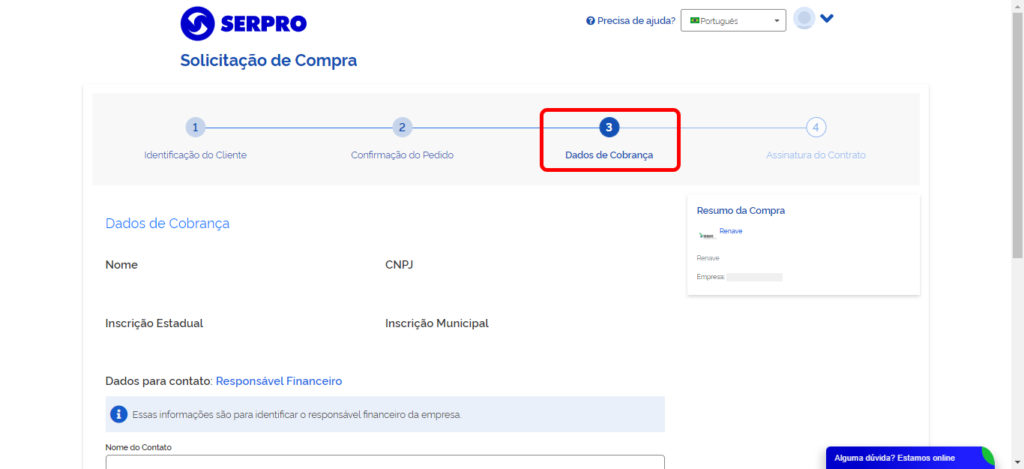This screenshot has width=1024, height=469.
Task: Click the help question mark icon
Action: coord(590,20)
